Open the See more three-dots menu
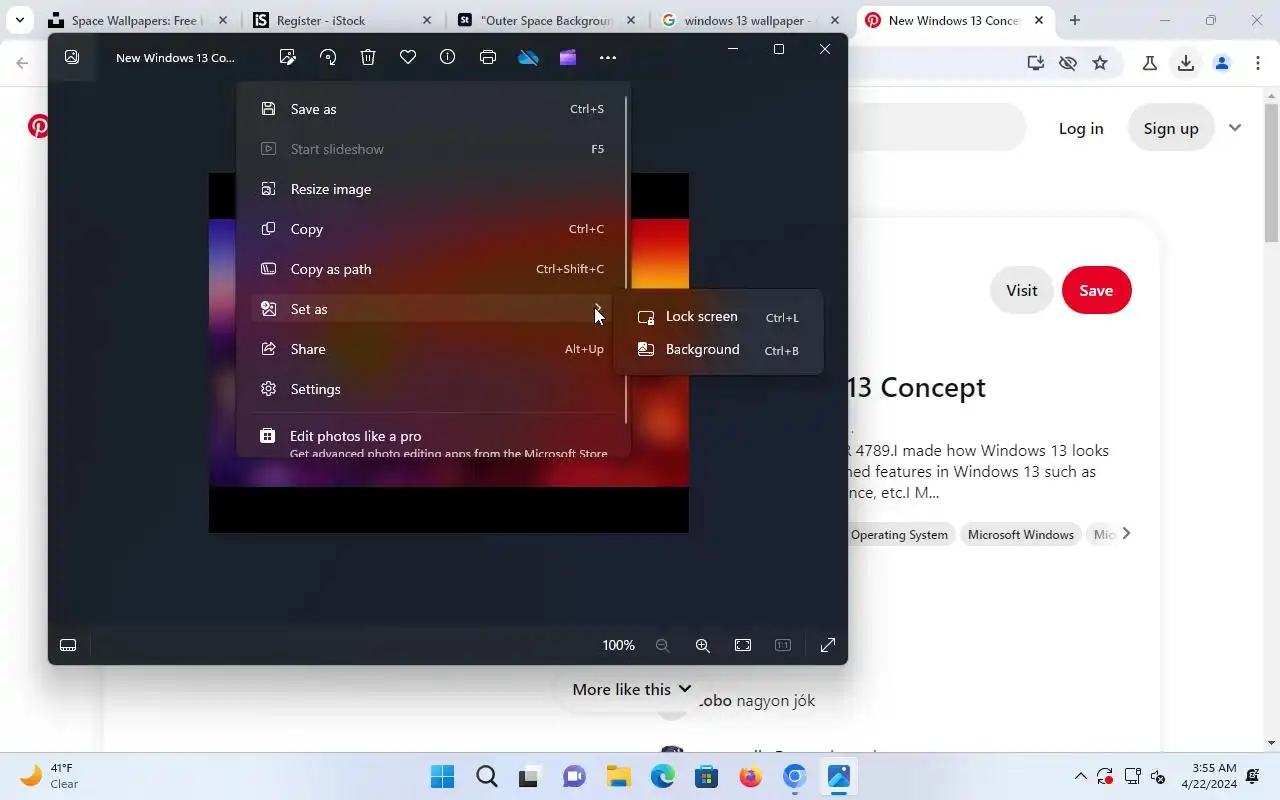This screenshot has height=800, width=1280. coord(608,58)
